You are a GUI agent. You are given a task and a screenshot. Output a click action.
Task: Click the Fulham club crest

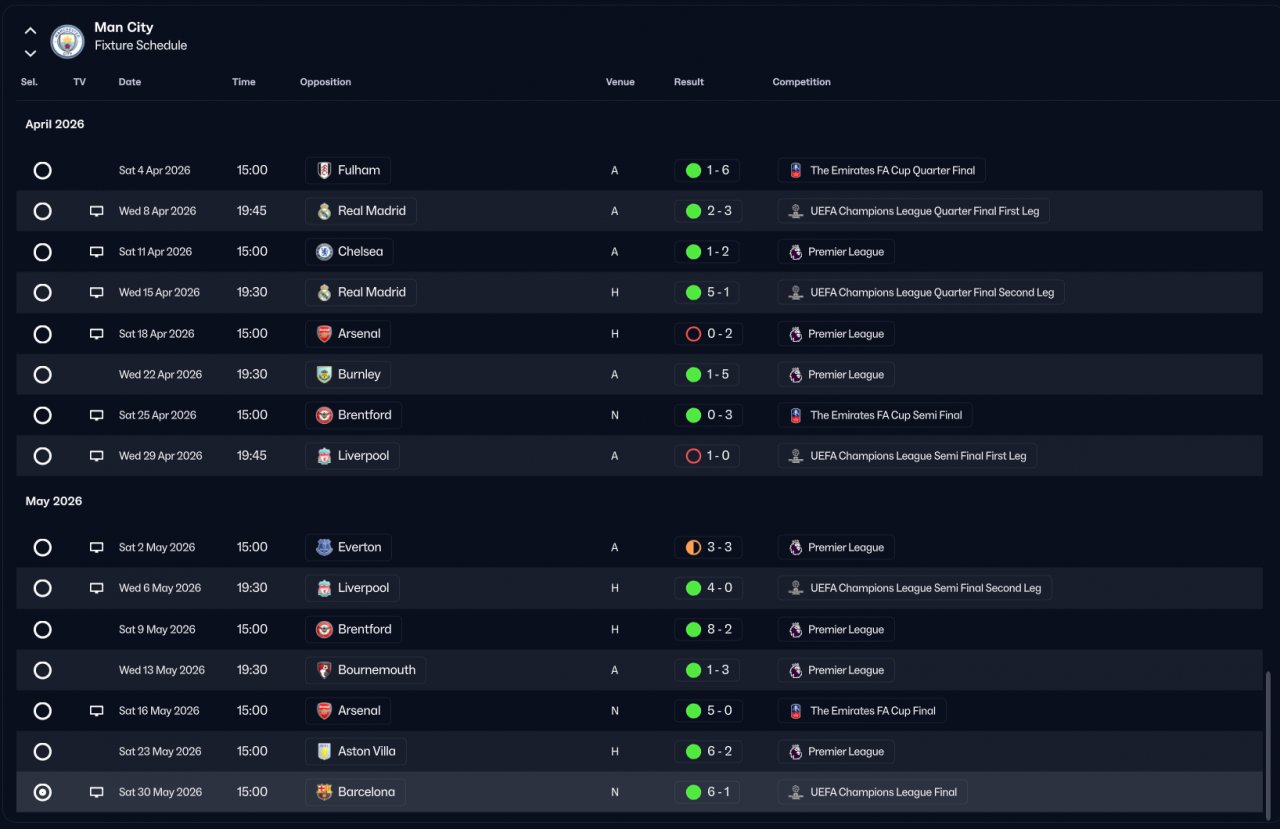[324, 170]
